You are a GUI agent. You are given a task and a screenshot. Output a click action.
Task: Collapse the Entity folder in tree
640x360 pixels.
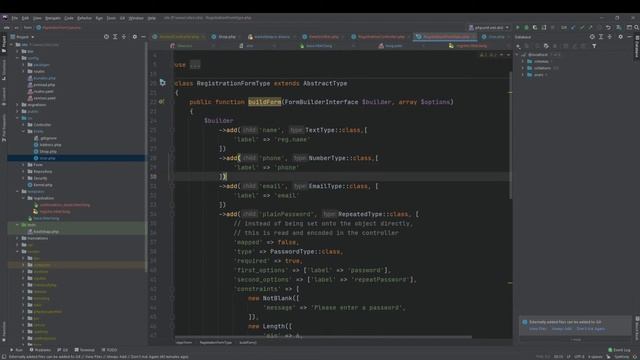[23, 131]
